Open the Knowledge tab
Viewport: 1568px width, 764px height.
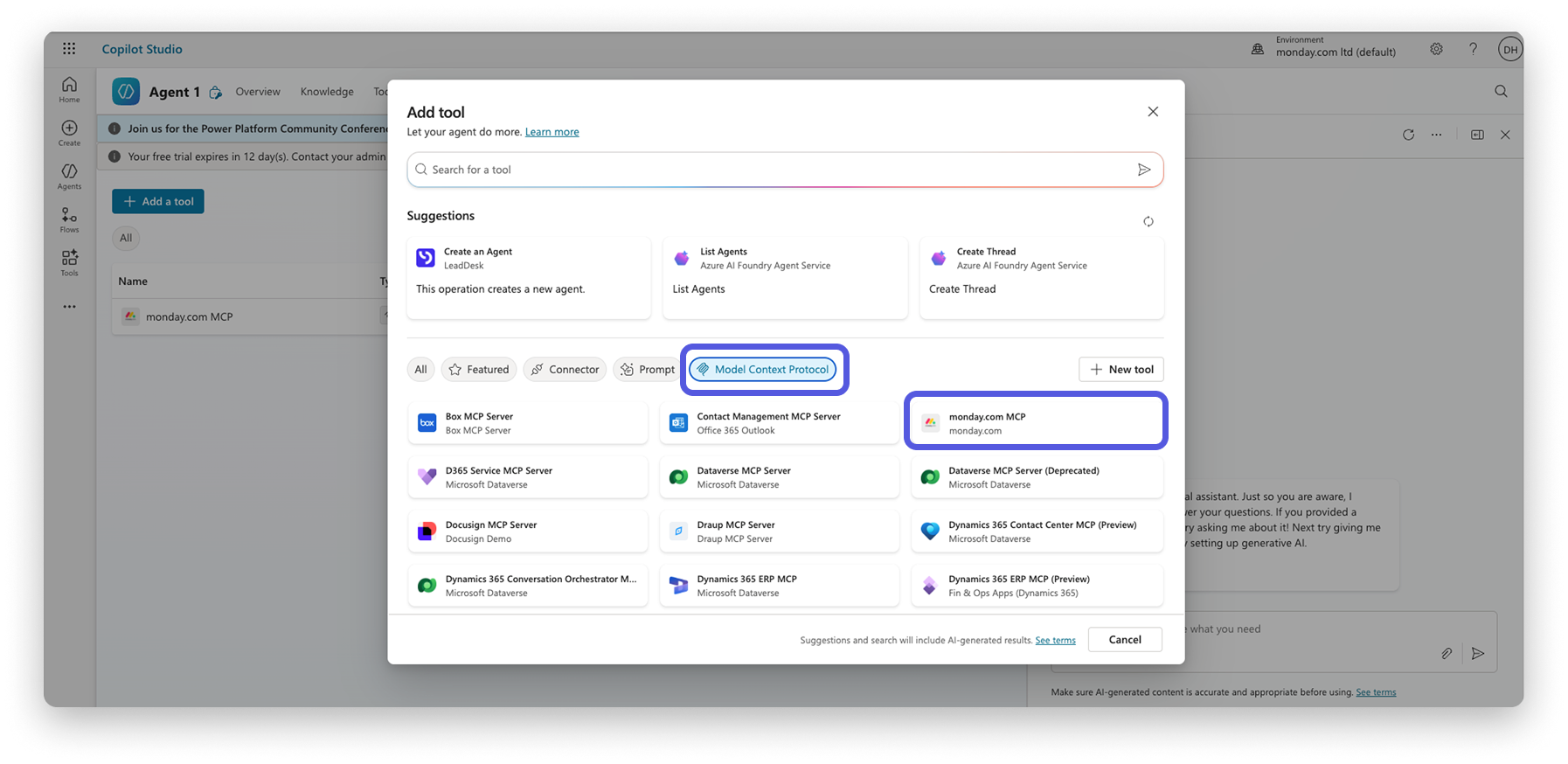click(x=327, y=92)
